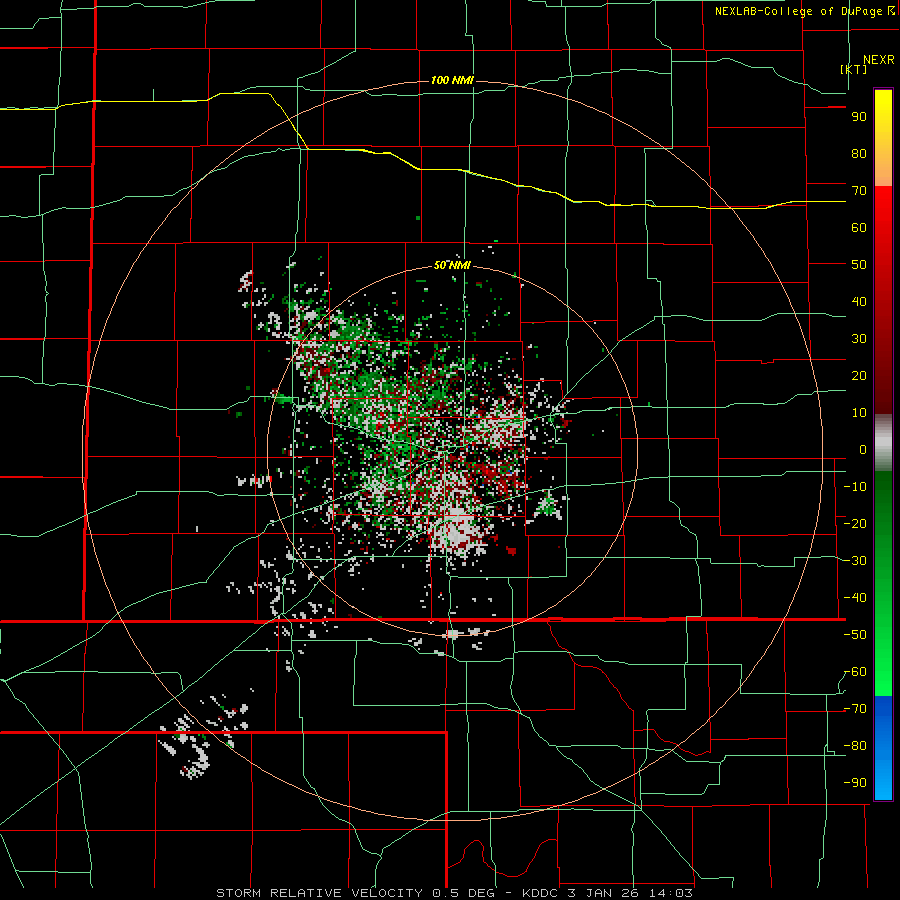
Task: Select the -90 value on velocity scale
Action: click(855, 783)
